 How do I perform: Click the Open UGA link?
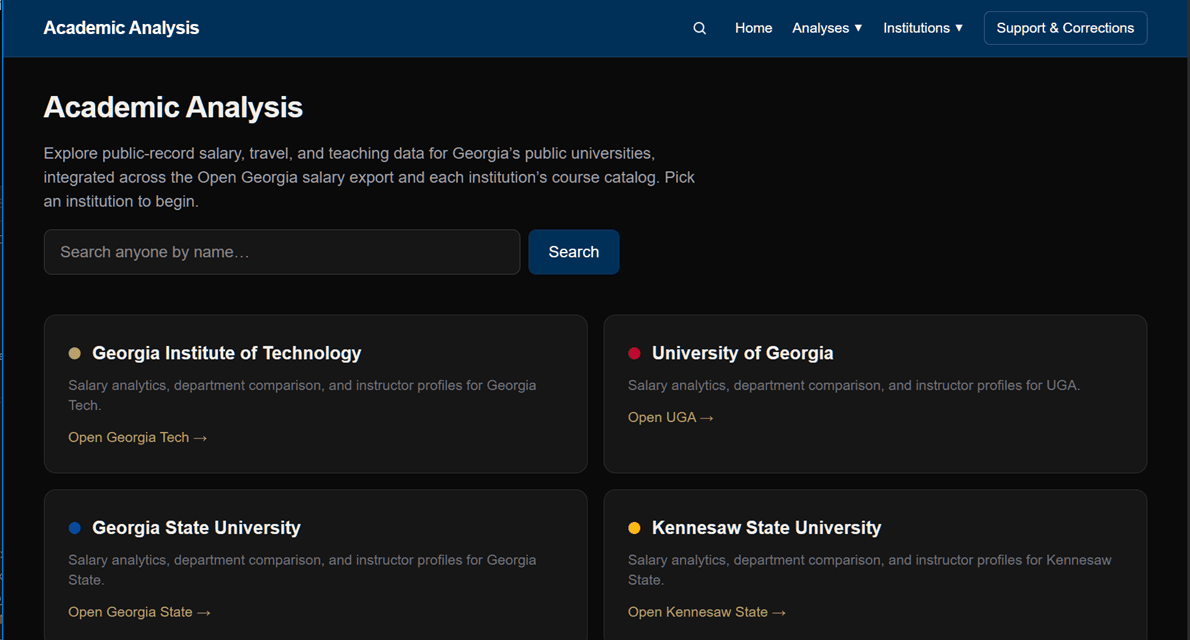[x=671, y=418]
